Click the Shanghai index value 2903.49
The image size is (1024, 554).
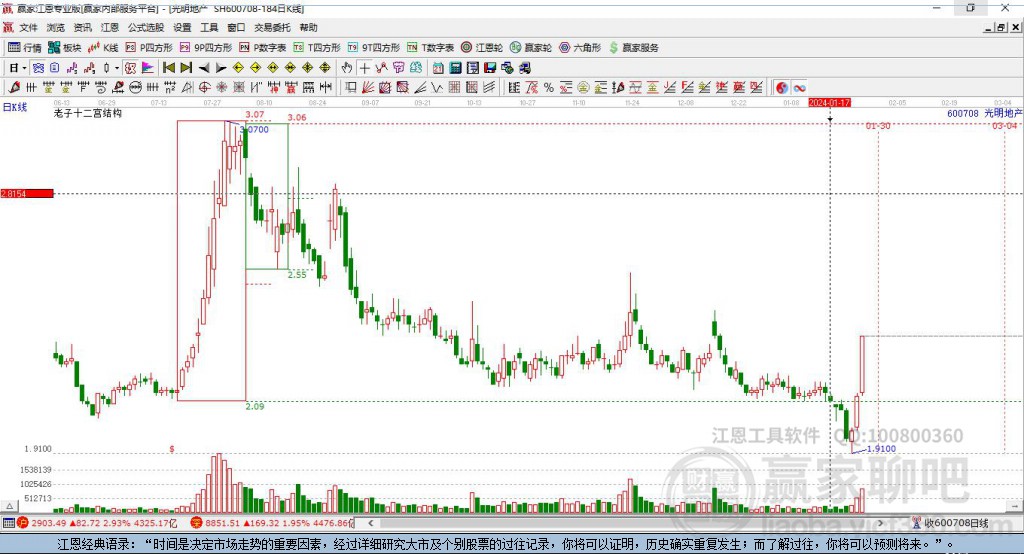click(48, 523)
